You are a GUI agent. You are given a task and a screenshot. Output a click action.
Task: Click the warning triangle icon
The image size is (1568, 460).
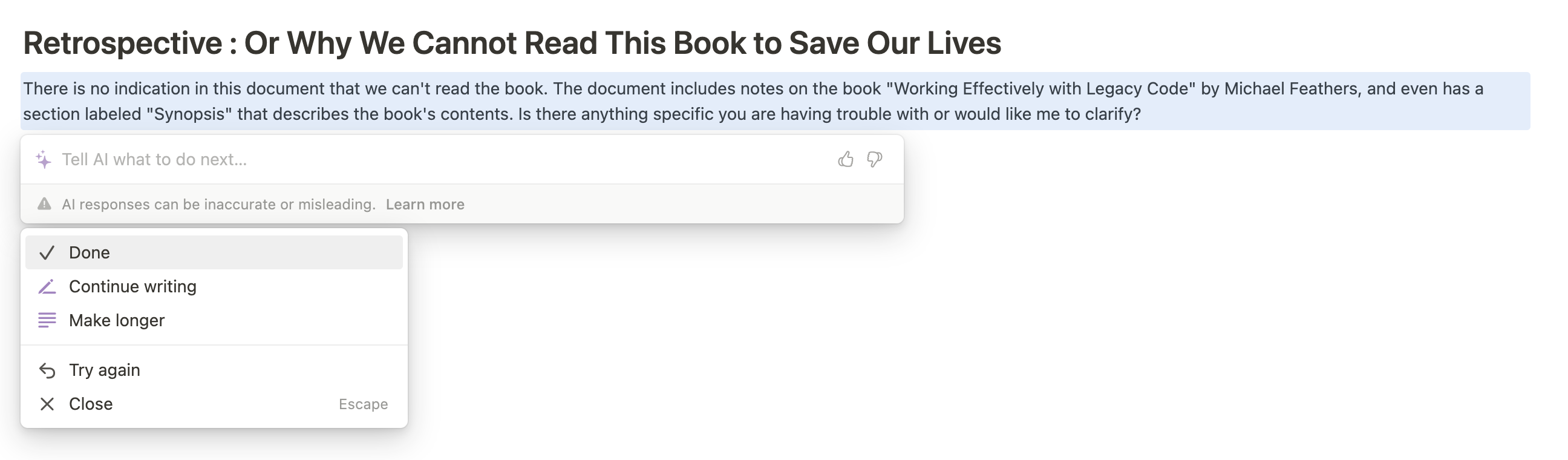coord(44,204)
